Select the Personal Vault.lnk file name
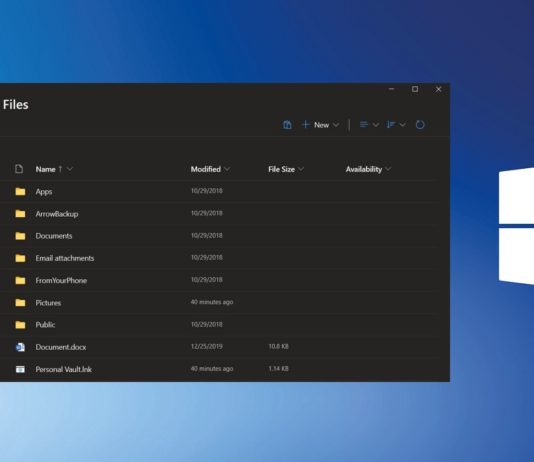534x462 pixels. (x=64, y=369)
